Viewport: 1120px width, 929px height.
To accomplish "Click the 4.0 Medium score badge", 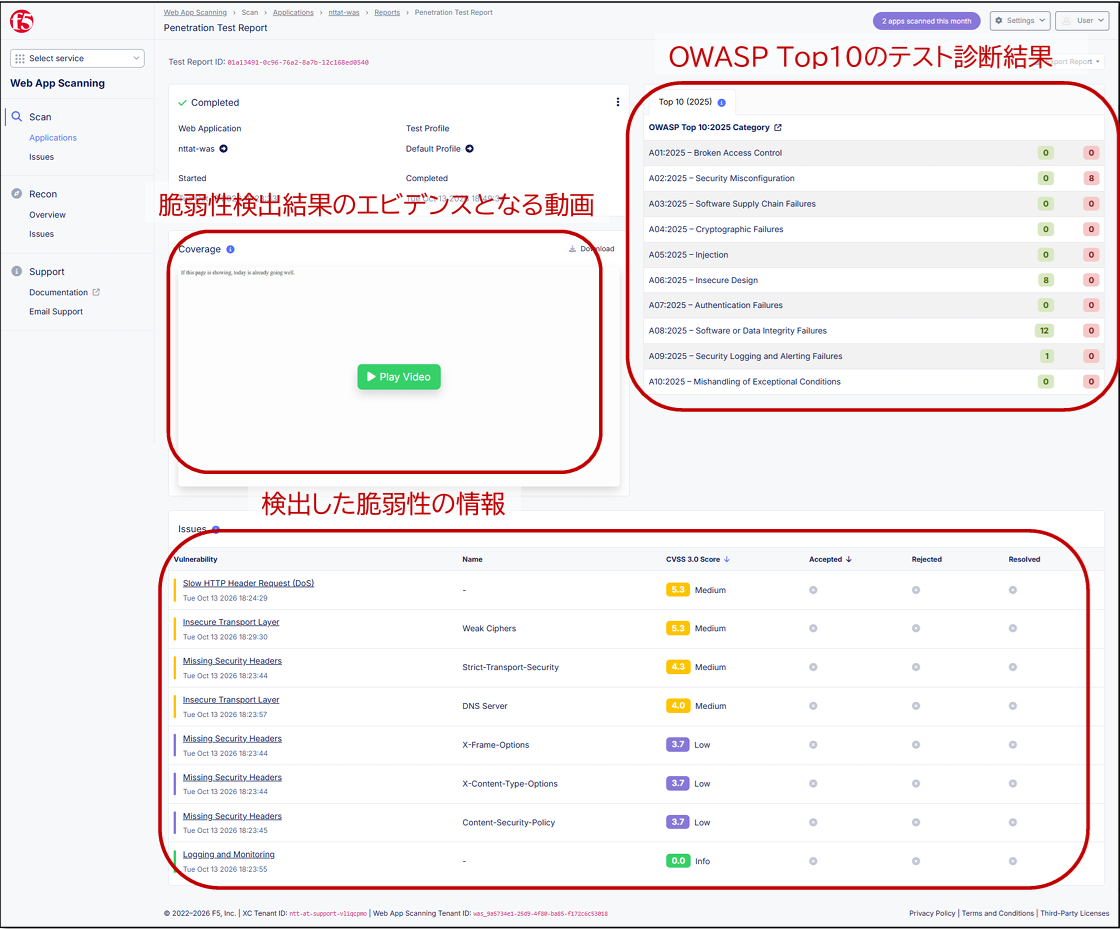I will [678, 705].
